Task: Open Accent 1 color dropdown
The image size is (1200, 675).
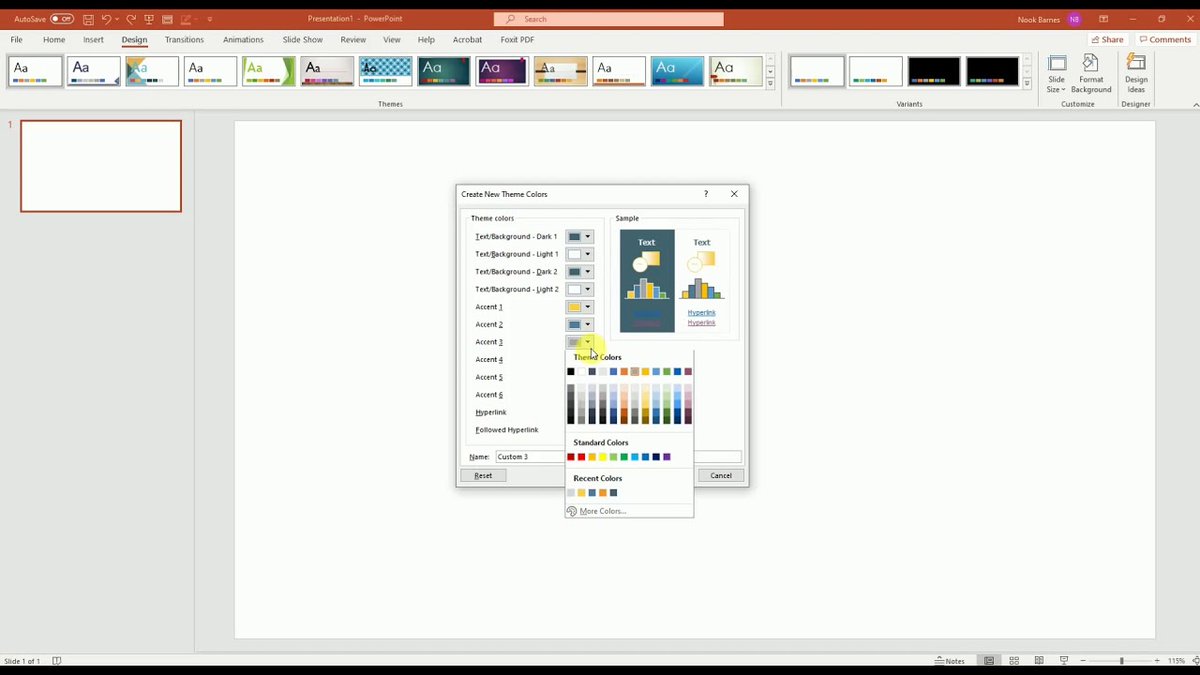Action: pyautogui.click(x=579, y=307)
